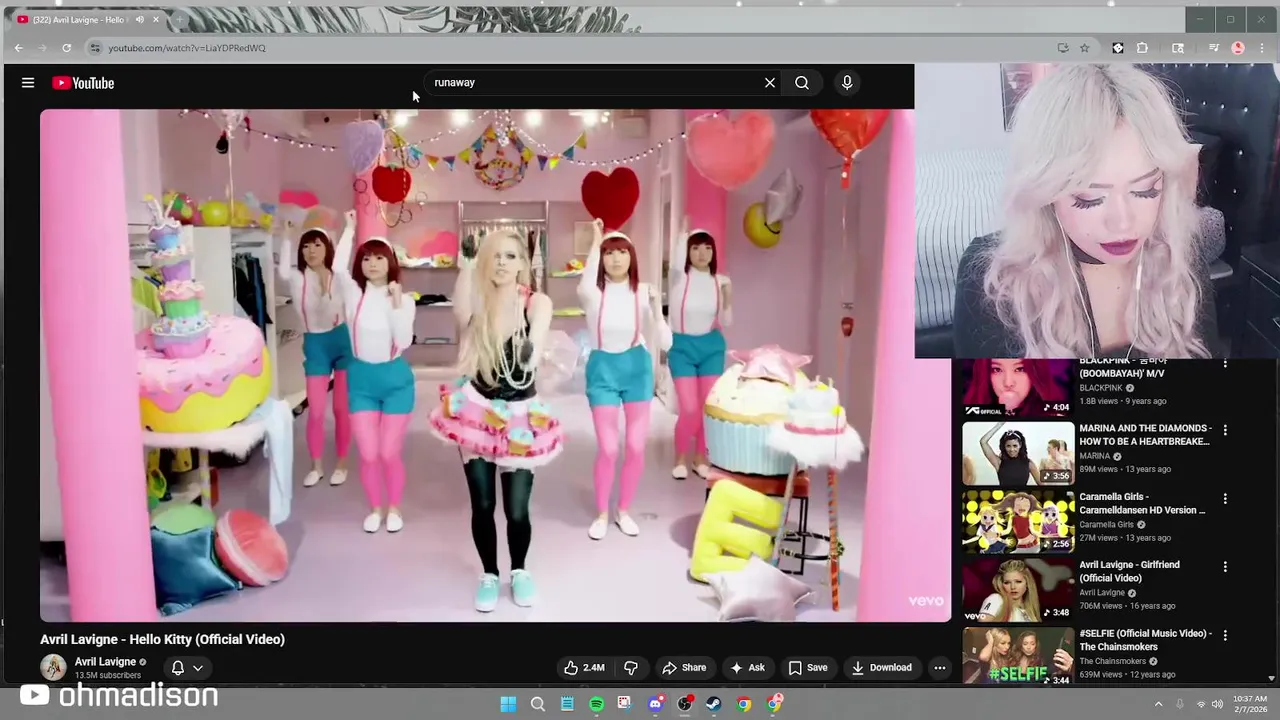Click the youtube.com address bar URL
1280x720 pixels.
click(187, 48)
